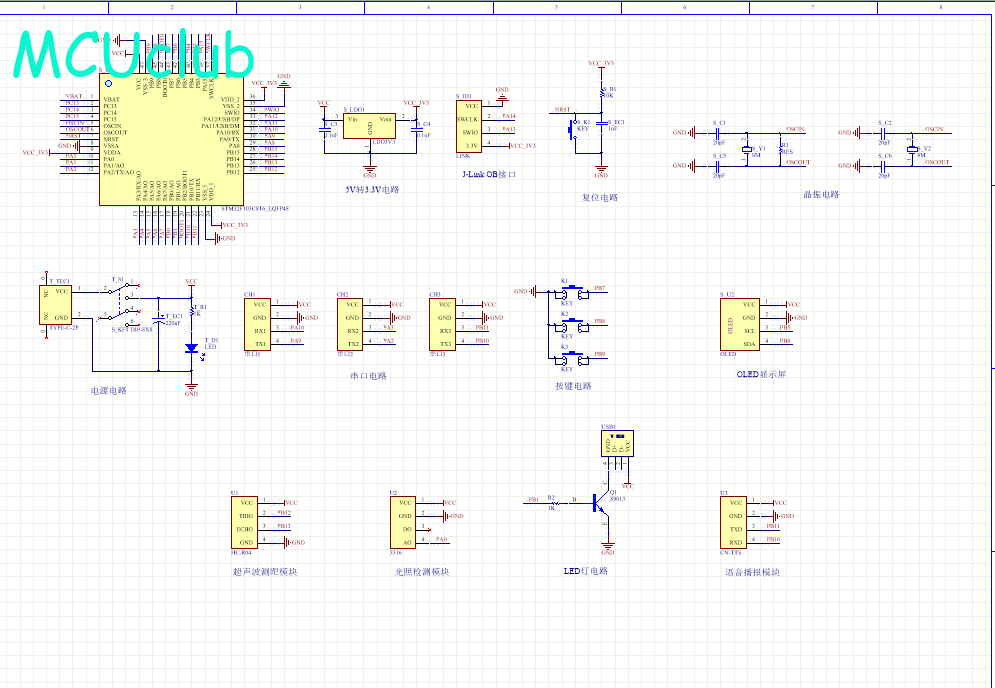Select the J-Link S_JD1 connector block
The width and height of the screenshot is (995, 688).
(x=469, y=125)
